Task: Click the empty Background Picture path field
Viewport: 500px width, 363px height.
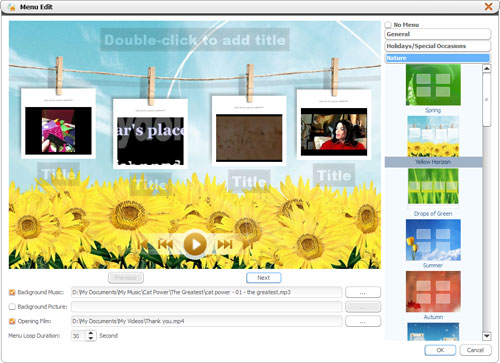Action: click(x=206, y=307)
